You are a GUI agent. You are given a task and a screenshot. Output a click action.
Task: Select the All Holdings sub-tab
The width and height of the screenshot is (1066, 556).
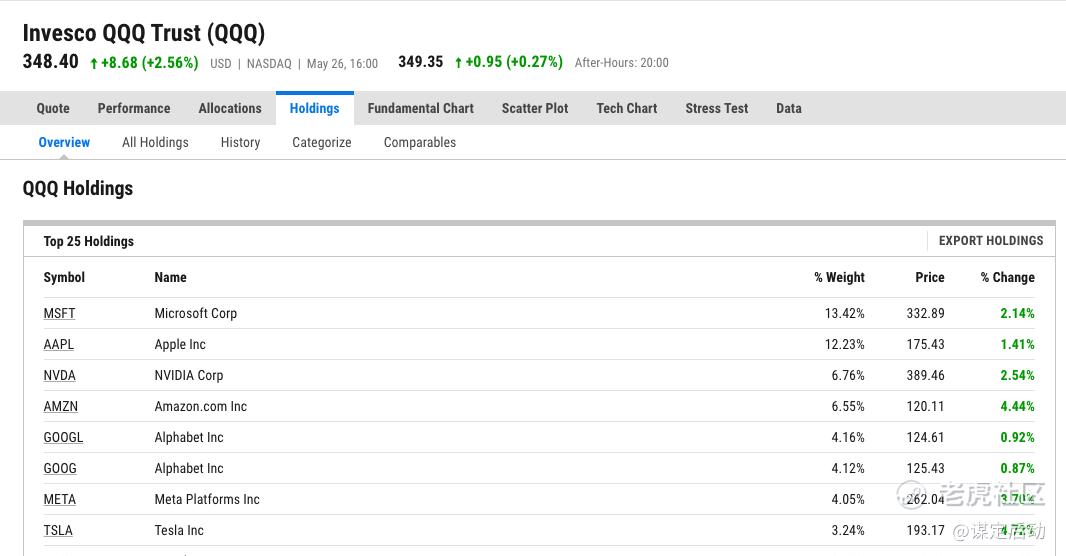155,142
